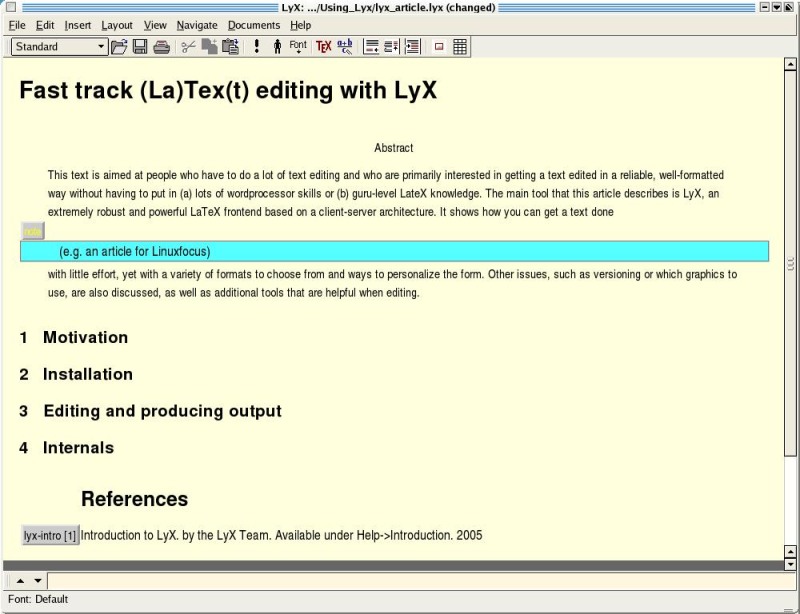
Task: Click the up arrow beside the command buffer
Action: pyautogui.click(x=20, y=581)
